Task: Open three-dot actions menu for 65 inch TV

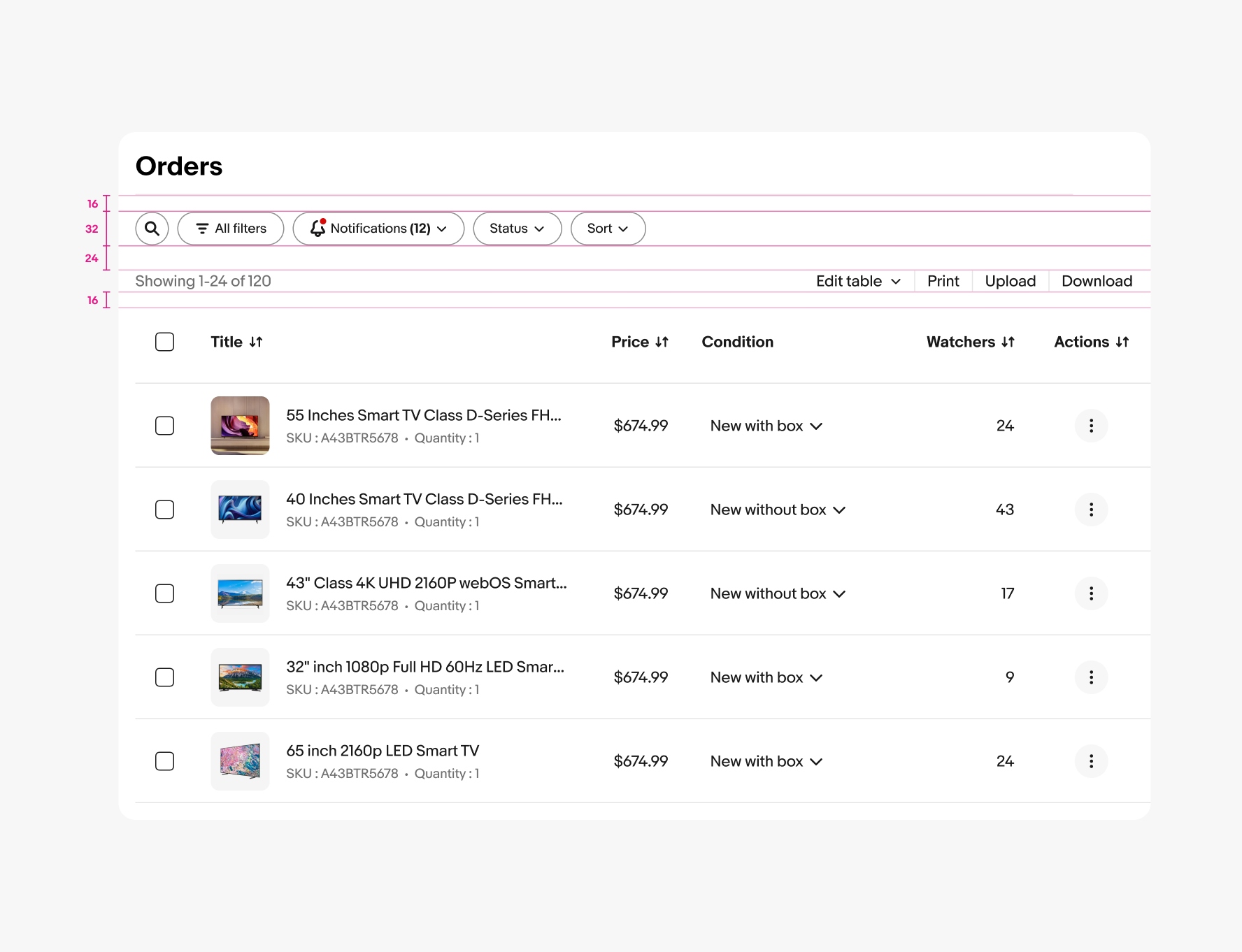Action: [x=1091, y=761]
